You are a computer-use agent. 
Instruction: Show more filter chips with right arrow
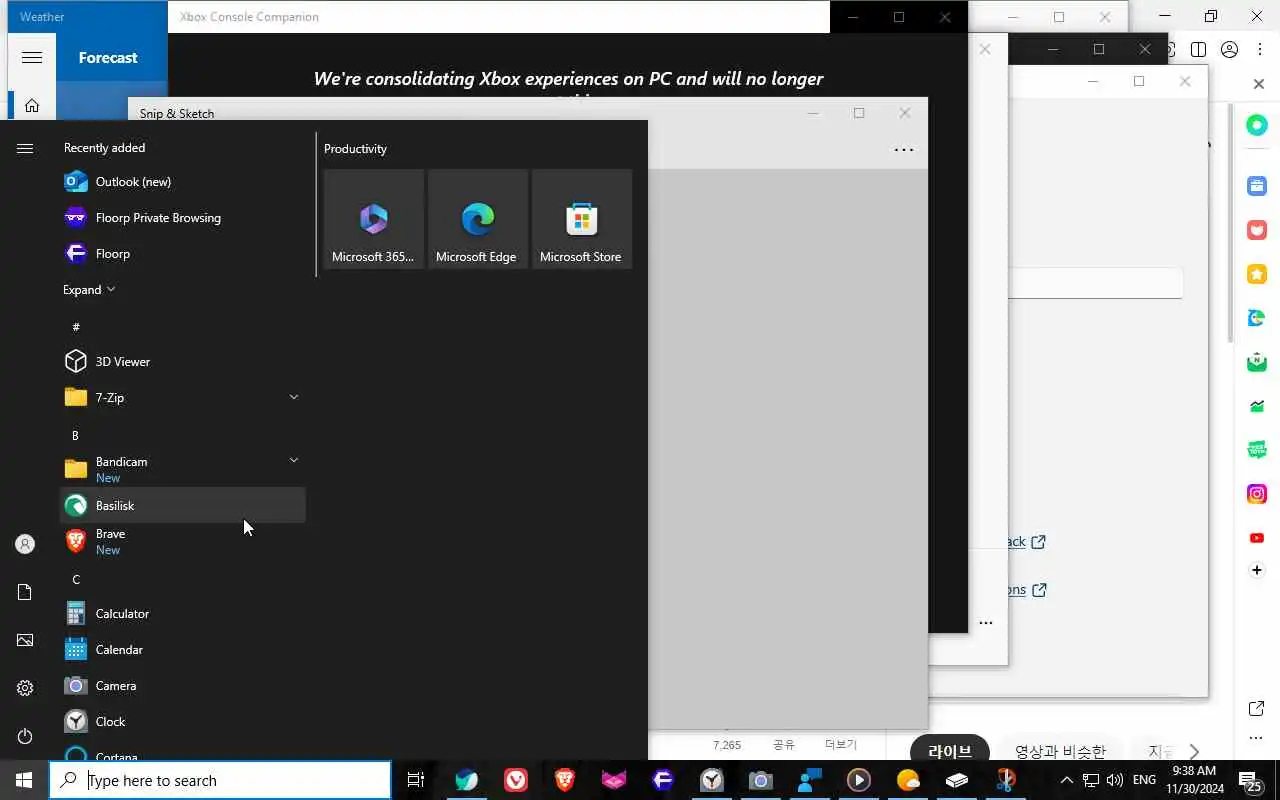tap(1194, 751)
